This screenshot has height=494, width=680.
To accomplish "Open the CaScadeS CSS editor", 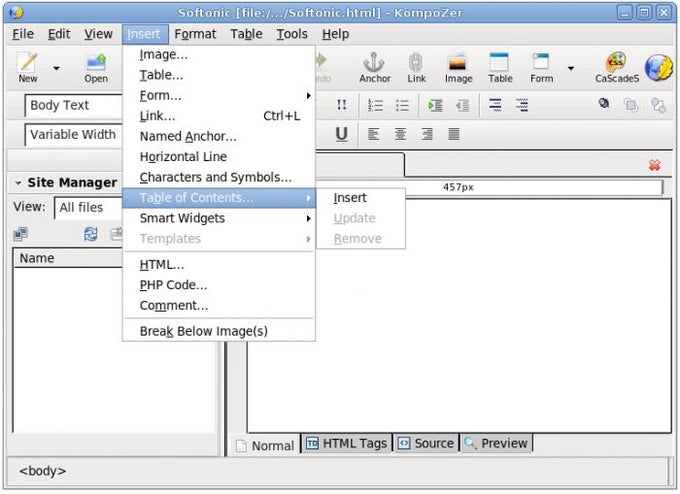I will tap(617, 67).
